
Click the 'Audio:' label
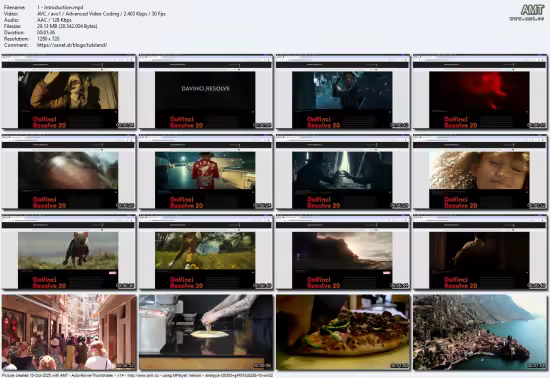[x=11, y=20]
